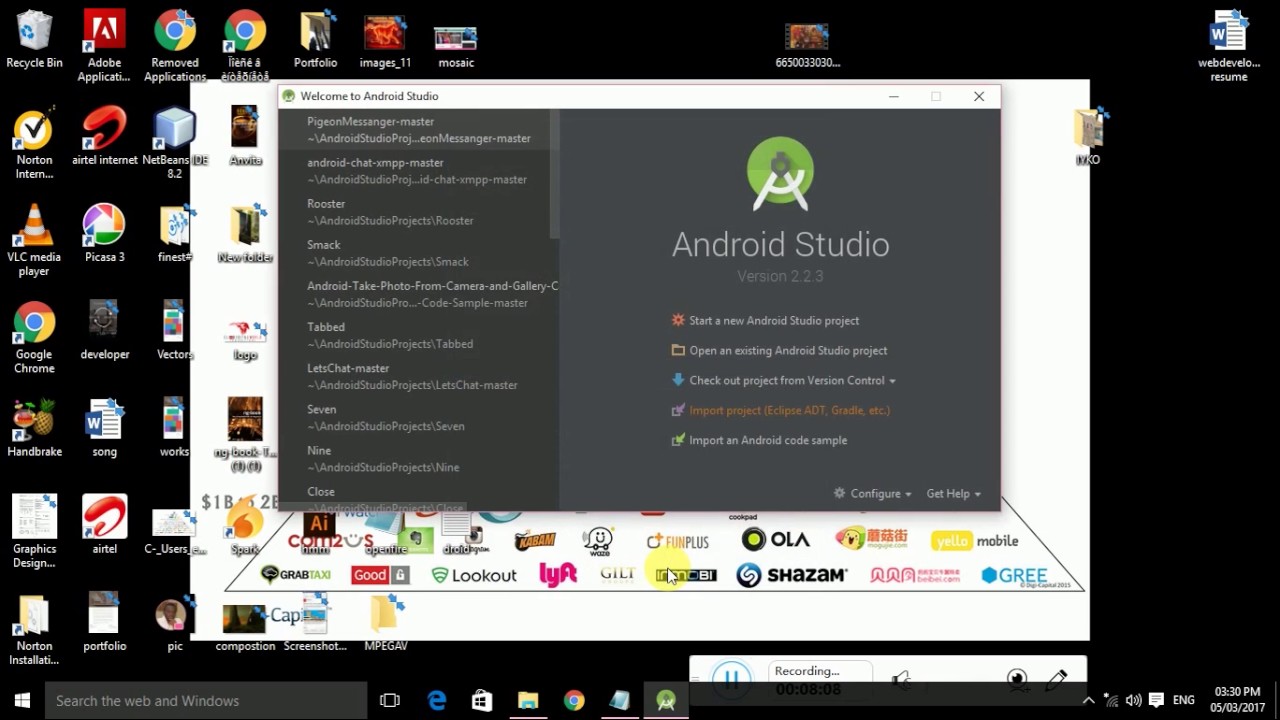The image size is (1280, 720).
Task: Select the Handbrake desktop shortcut
Action: 34,428
